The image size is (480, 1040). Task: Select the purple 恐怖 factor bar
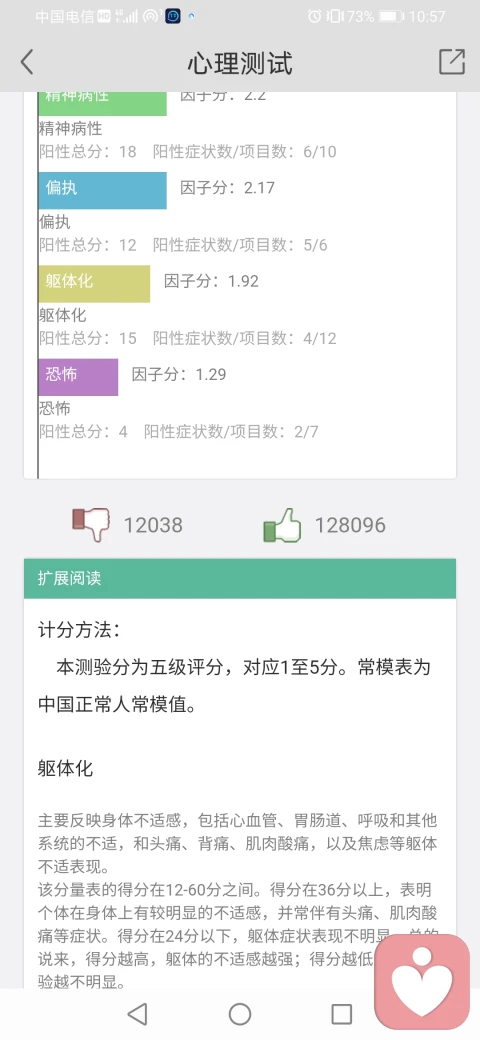(78, 377)
